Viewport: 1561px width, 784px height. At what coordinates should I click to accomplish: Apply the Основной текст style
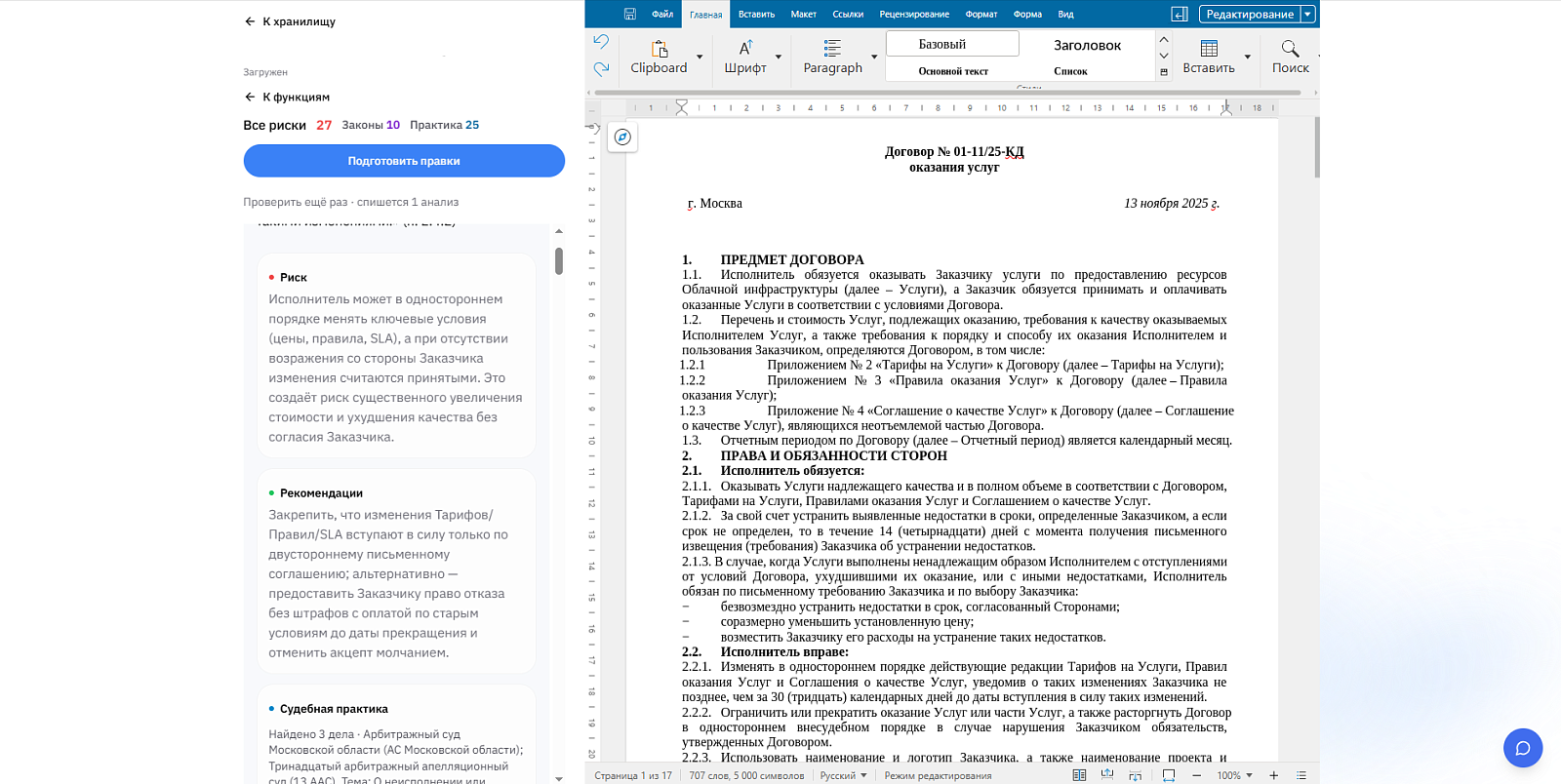pos(953,71)
